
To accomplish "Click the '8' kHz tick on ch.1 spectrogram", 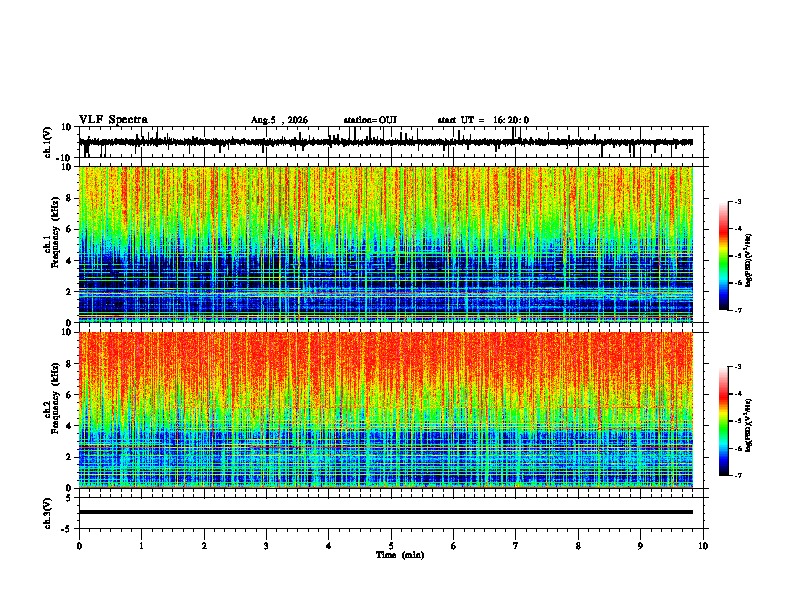I will pyautogui.click(x=70, y=198).
